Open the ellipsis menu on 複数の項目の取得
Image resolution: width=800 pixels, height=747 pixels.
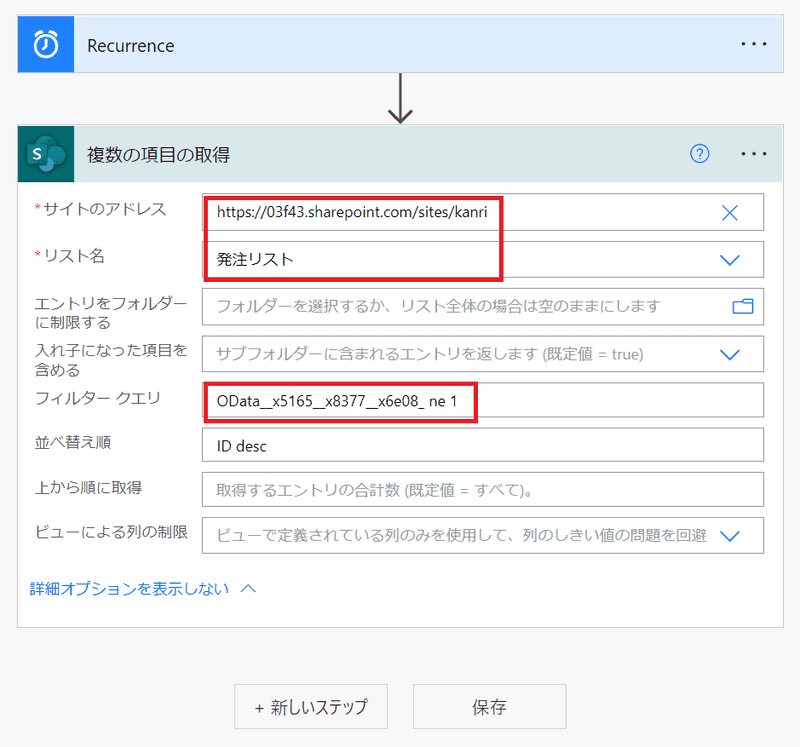753,154
